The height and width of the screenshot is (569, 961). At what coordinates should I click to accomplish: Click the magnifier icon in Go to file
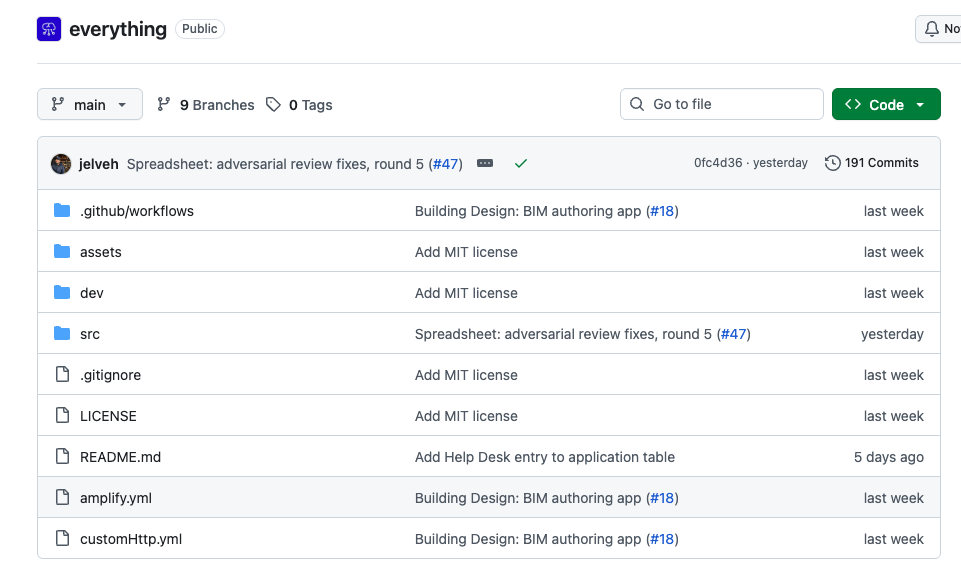pyautogui.click(x=637, y=104)
